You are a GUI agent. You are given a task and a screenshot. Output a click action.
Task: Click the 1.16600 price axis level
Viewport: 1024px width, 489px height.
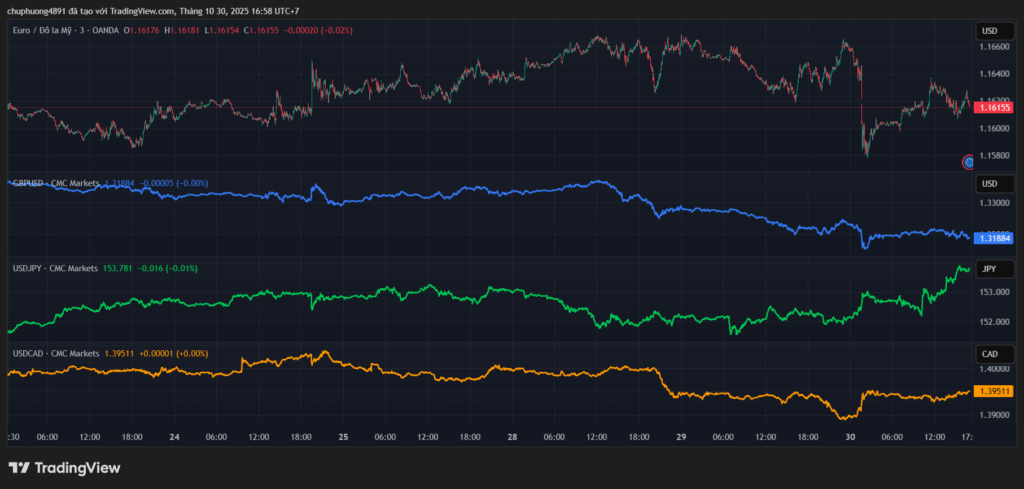click(x=993, y=47)
